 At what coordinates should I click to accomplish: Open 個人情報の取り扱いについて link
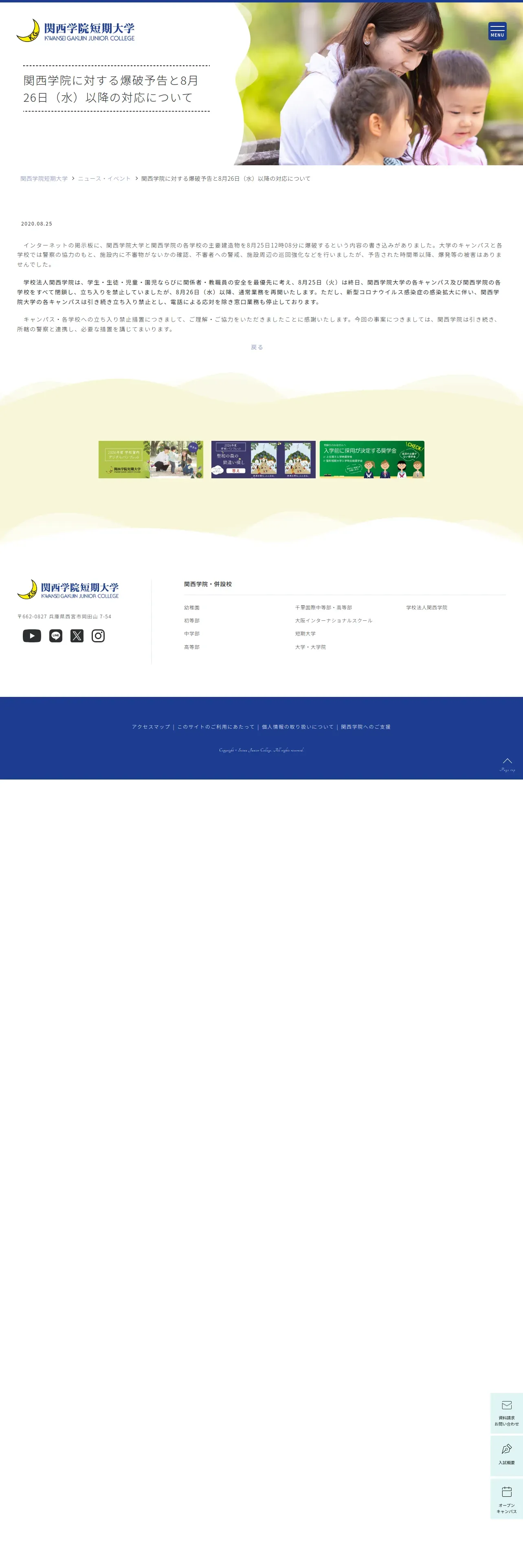[298, 727]
